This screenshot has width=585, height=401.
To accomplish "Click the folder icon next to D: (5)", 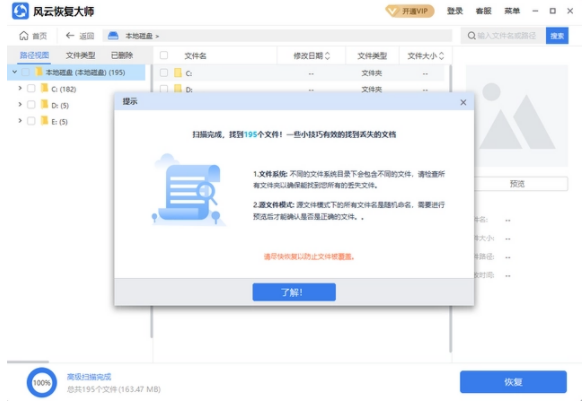I will [45, 105].
